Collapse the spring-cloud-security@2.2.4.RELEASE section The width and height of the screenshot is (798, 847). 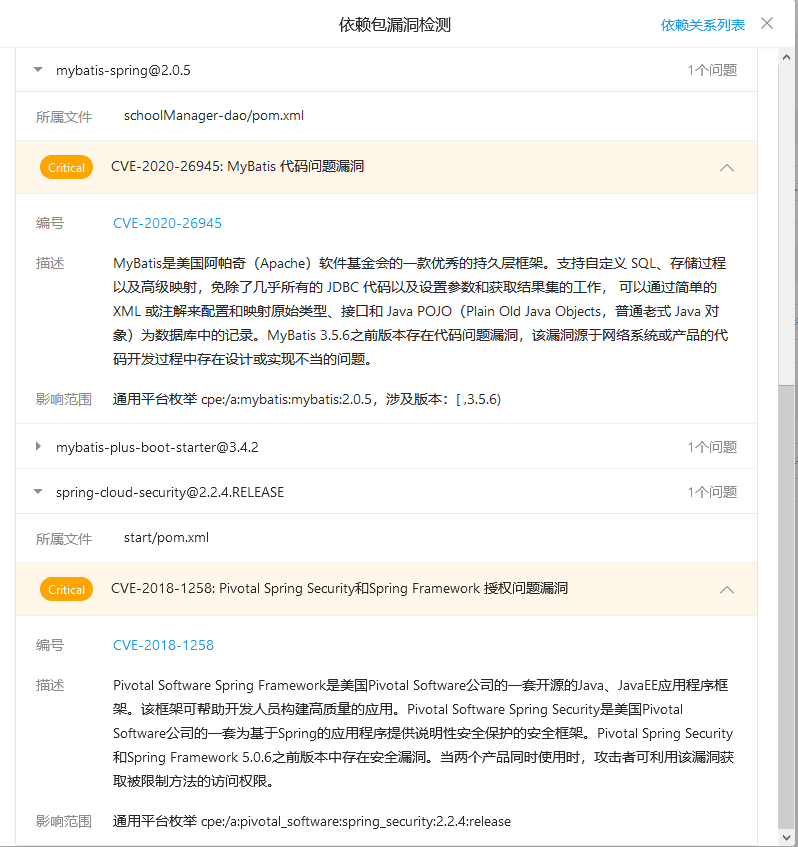pos(38,492)
